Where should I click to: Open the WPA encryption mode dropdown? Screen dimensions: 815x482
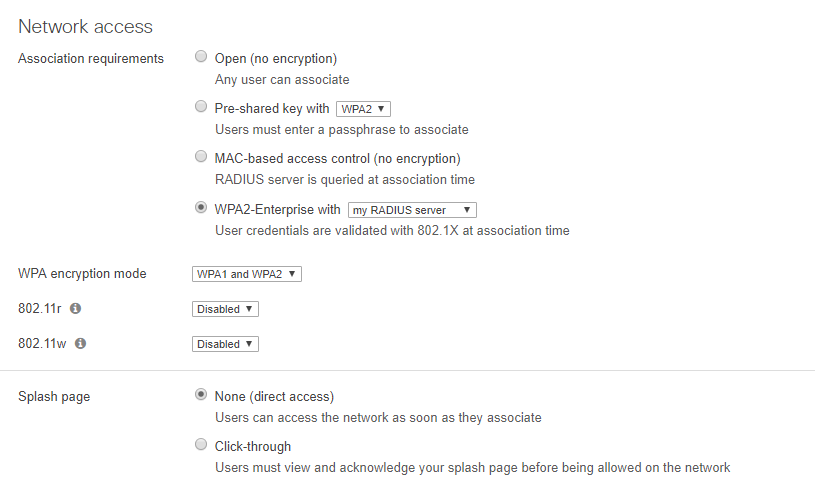tap(247, 274)
